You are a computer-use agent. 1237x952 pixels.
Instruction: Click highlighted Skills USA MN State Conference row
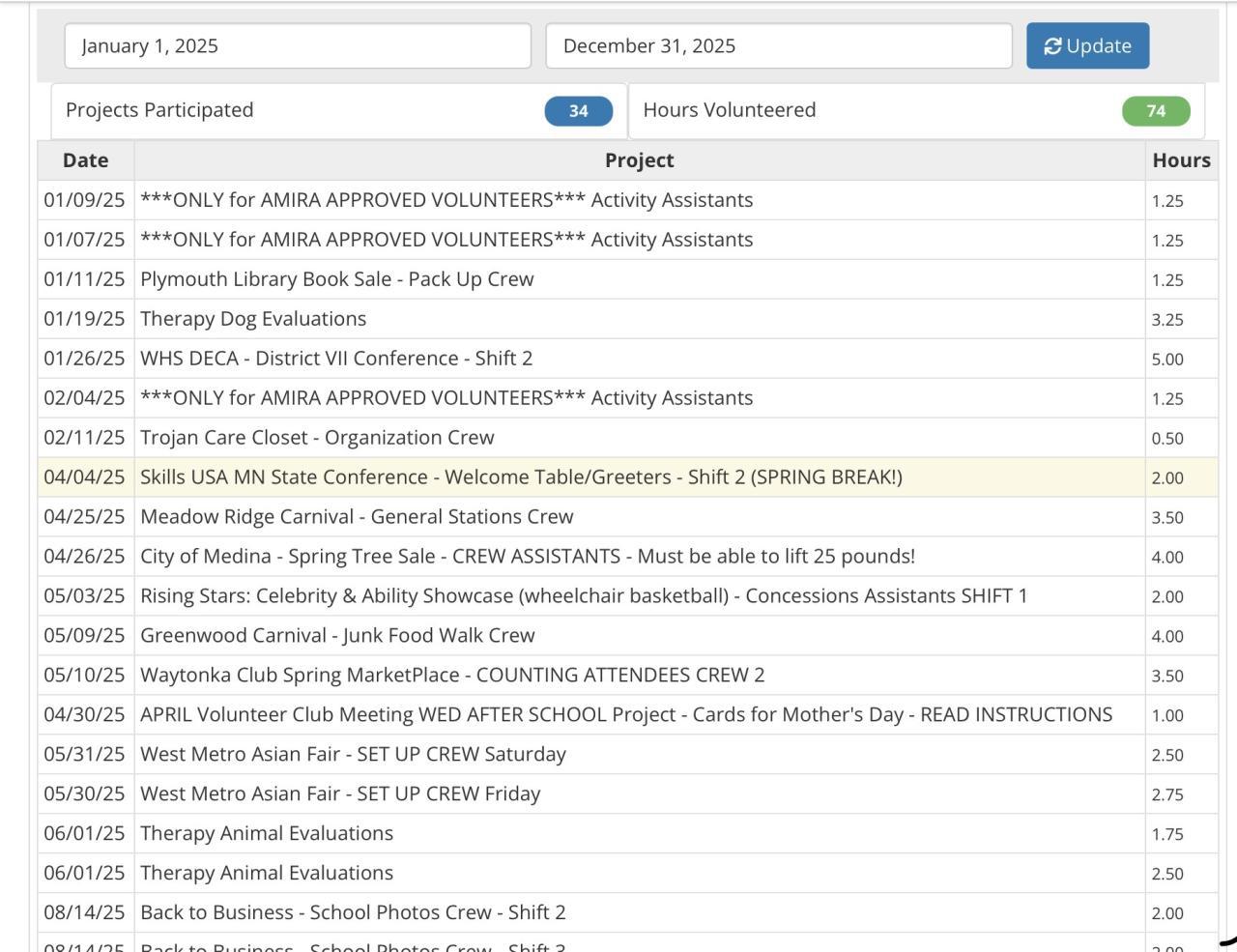pyautogui.click(x=521, y=477)
